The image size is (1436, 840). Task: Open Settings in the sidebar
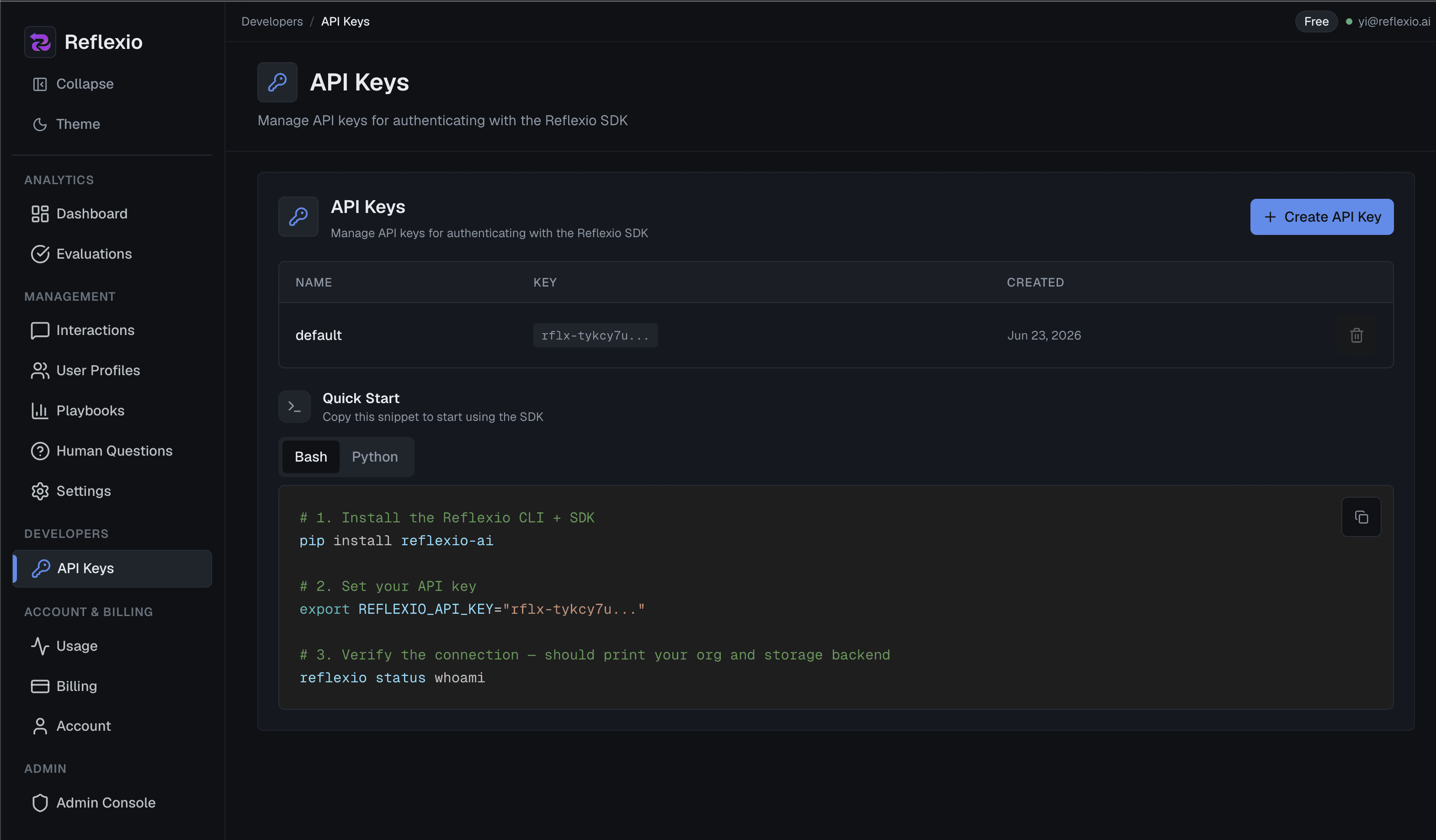pos(112,491)
